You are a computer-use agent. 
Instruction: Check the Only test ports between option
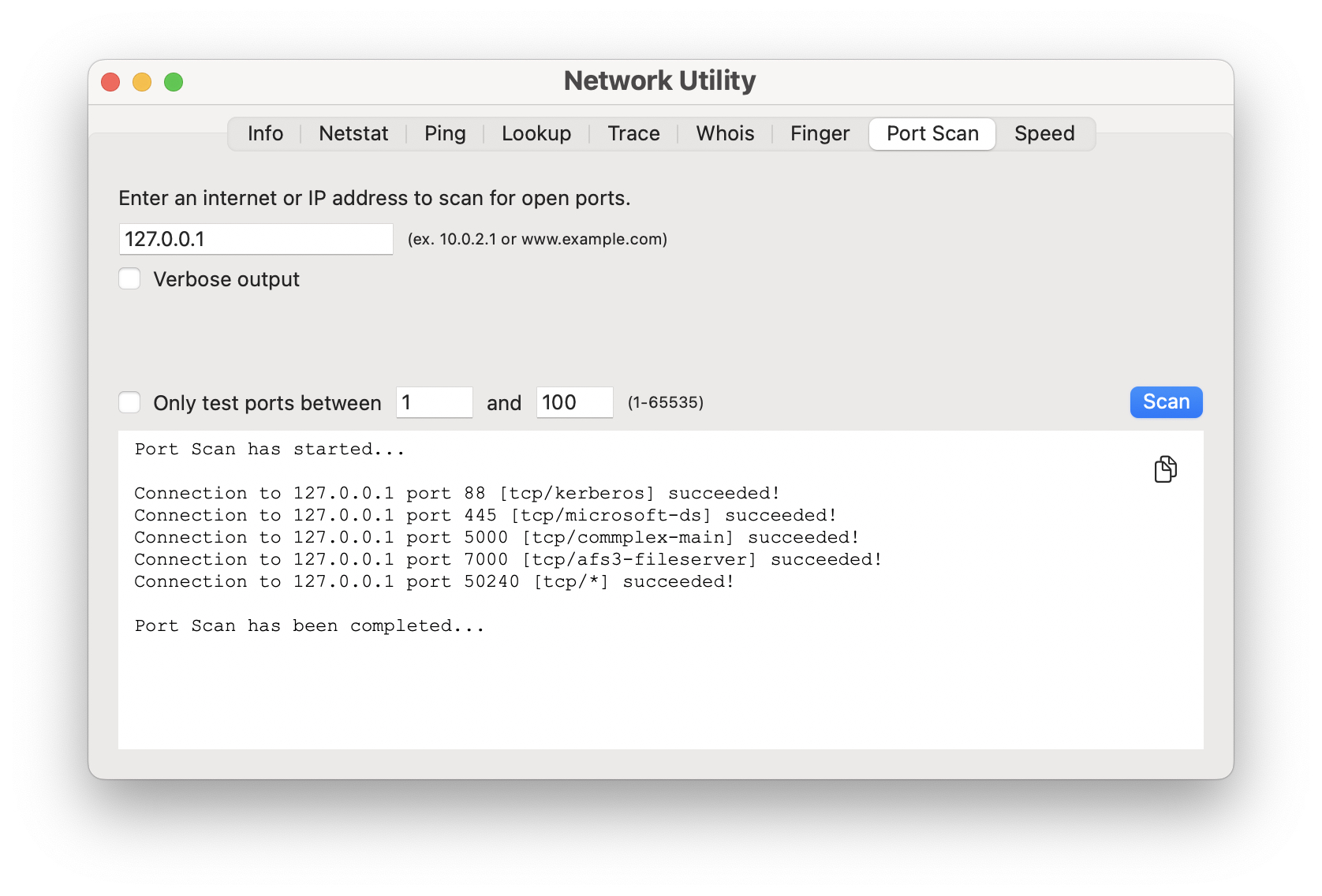tap(129, 403)
